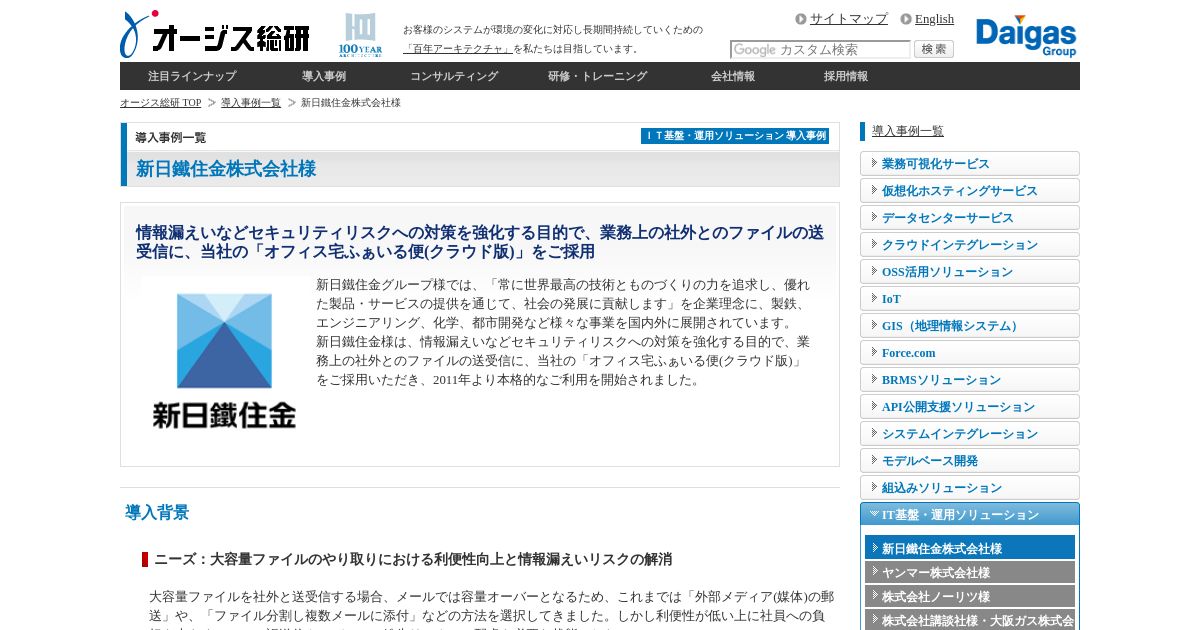Viewport: 1200px width, 630px height.
Task: Select 株式会社ノーリツ様 in the sidebar list
Action: [x=970, y=596]
